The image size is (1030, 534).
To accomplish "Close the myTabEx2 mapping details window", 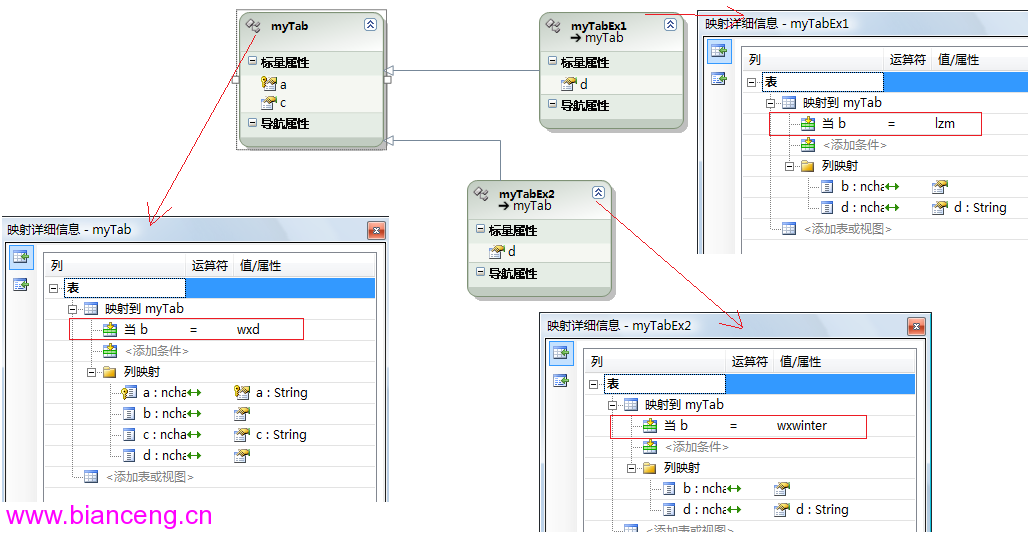I will (916, 326).
